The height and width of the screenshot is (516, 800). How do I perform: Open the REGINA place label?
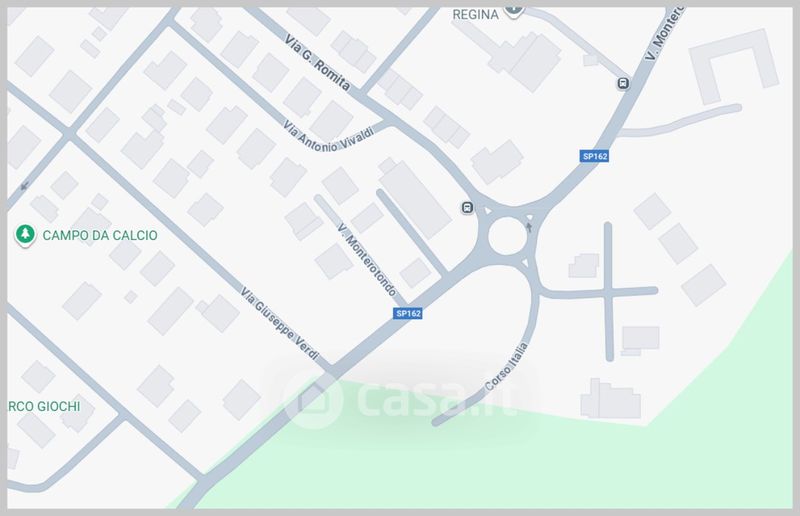tap(476, 15)
